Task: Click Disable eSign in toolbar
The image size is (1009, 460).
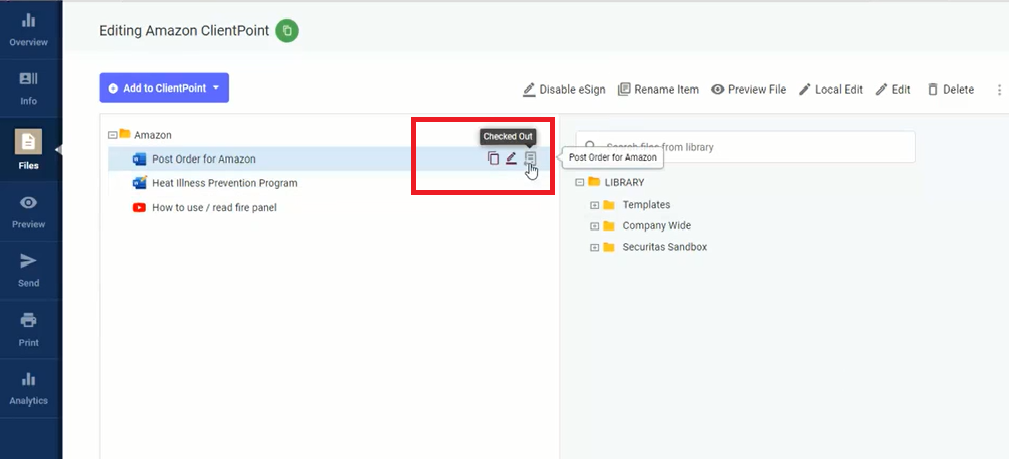Action: pos(564,89)
